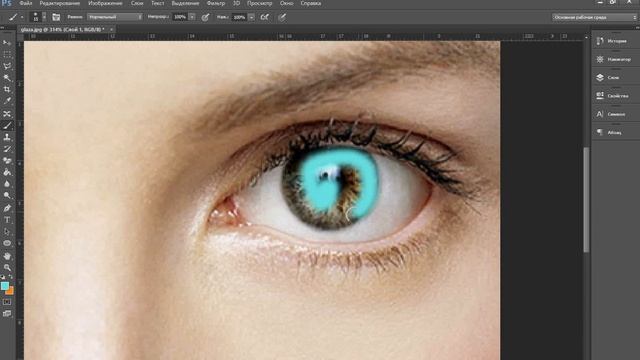Click the canvas scroll-up arrow
This screenshot has height=360, width=640.
pyautogui.click(x=587, y=37)
